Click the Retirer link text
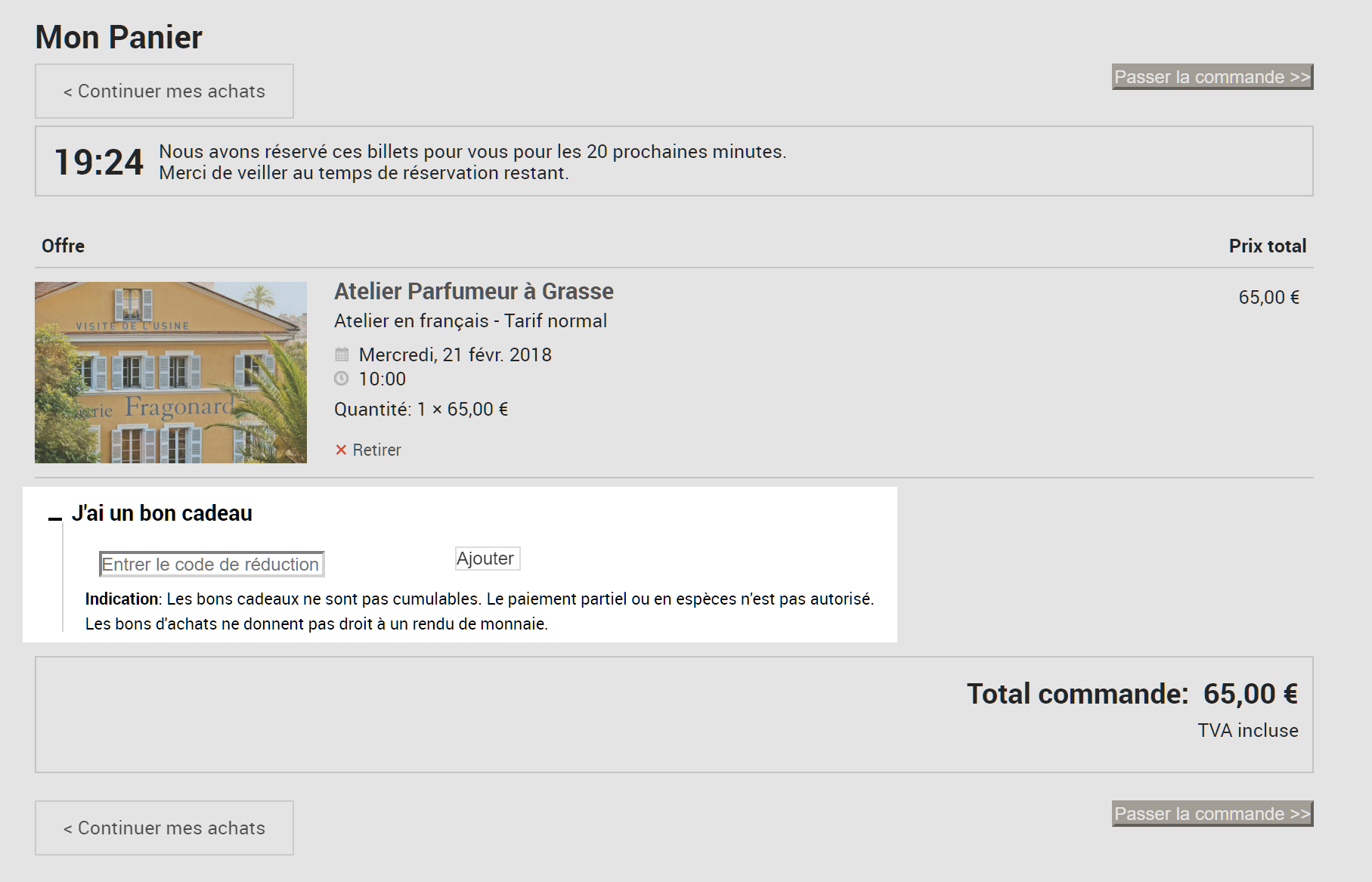The width and height of the screenshot is (1372, 882). (376, 450)
